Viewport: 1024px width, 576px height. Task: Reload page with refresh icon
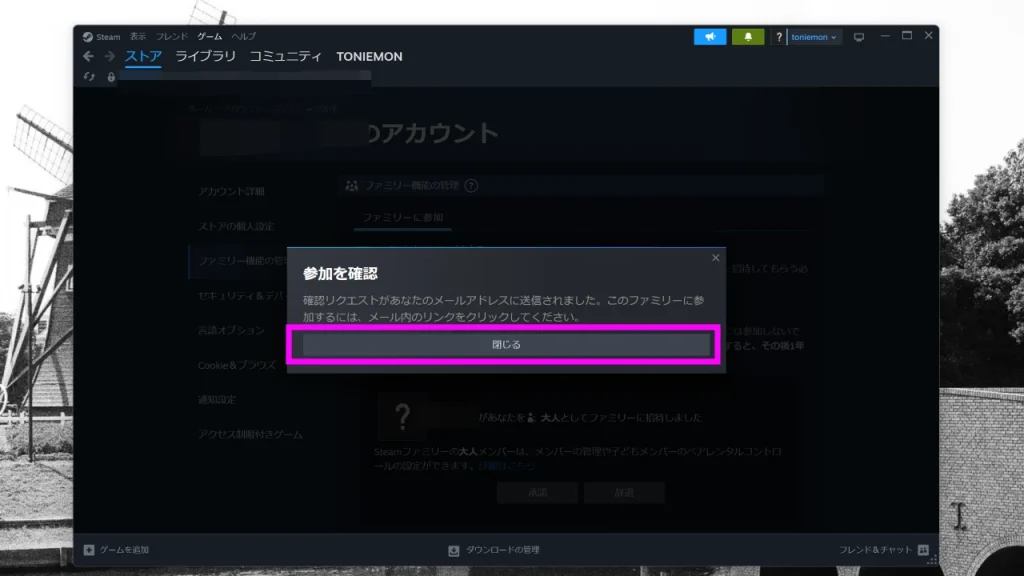[89, 77]
